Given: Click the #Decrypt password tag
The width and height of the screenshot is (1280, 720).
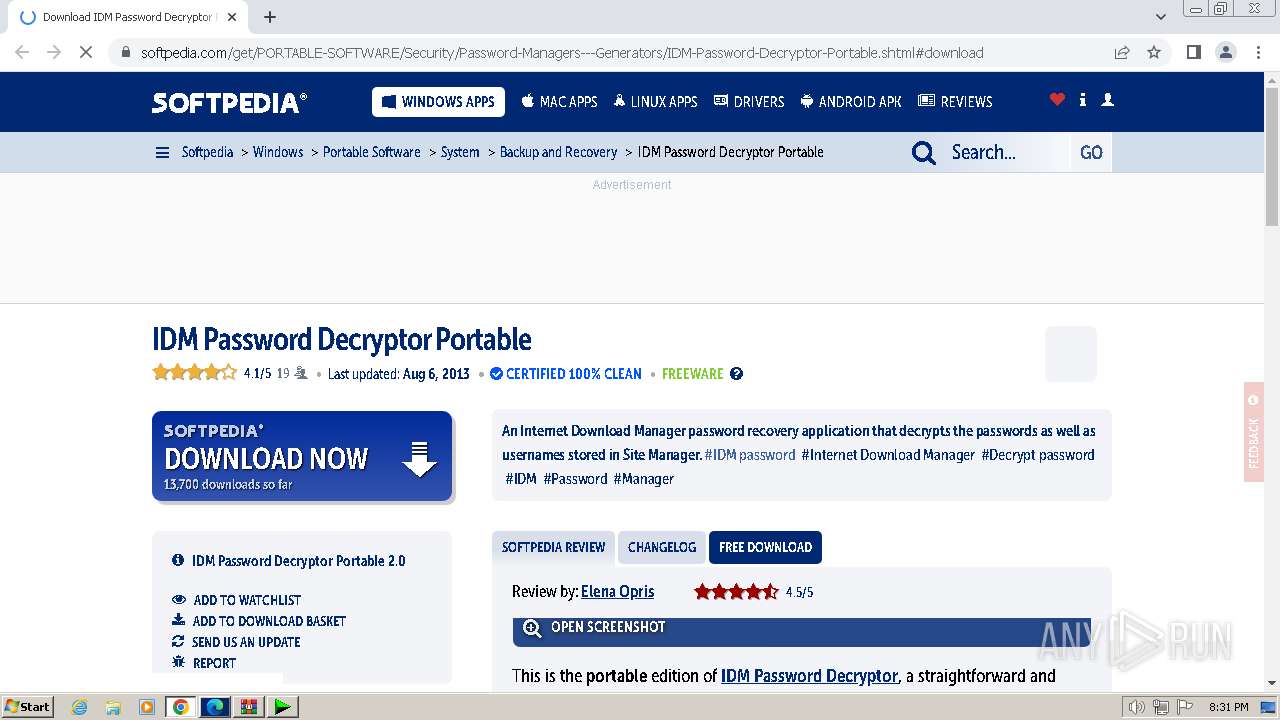Looking at the screenshot, I should click(x=1038, y=455).
